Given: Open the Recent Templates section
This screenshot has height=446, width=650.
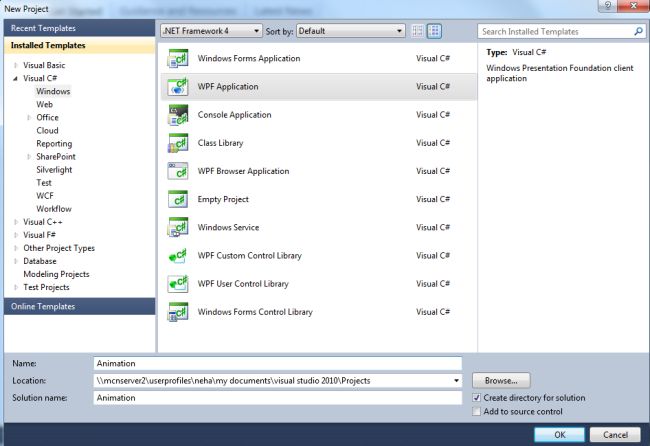Looking at the screenshot, I should (80, 28).
